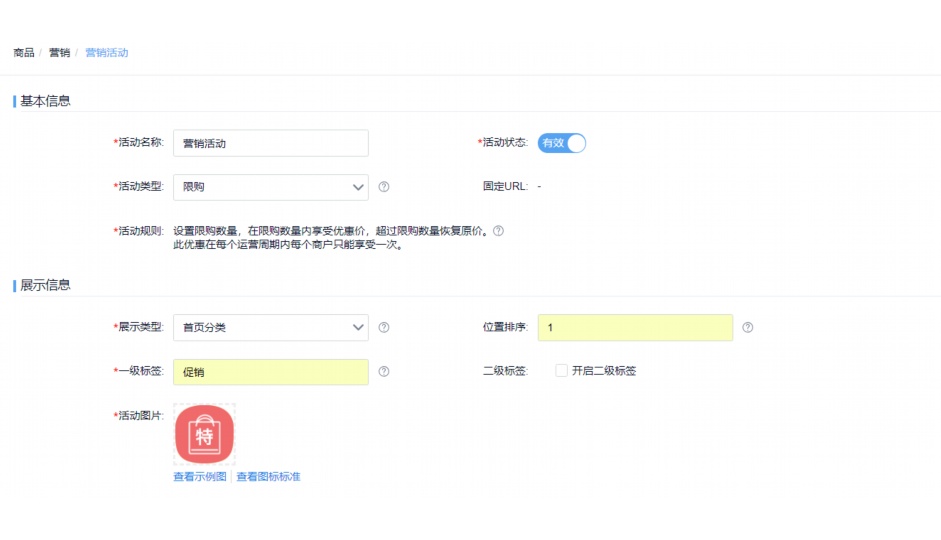This screenshot has width=941, height=540.
Task: Open the 活动类型 限购 dropdown
Action: tap(270, 187)
